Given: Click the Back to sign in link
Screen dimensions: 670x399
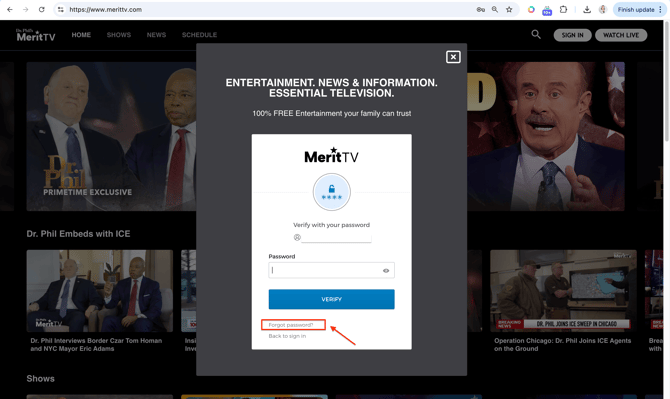Looking at the screenshot, I should tap(287, 336).
